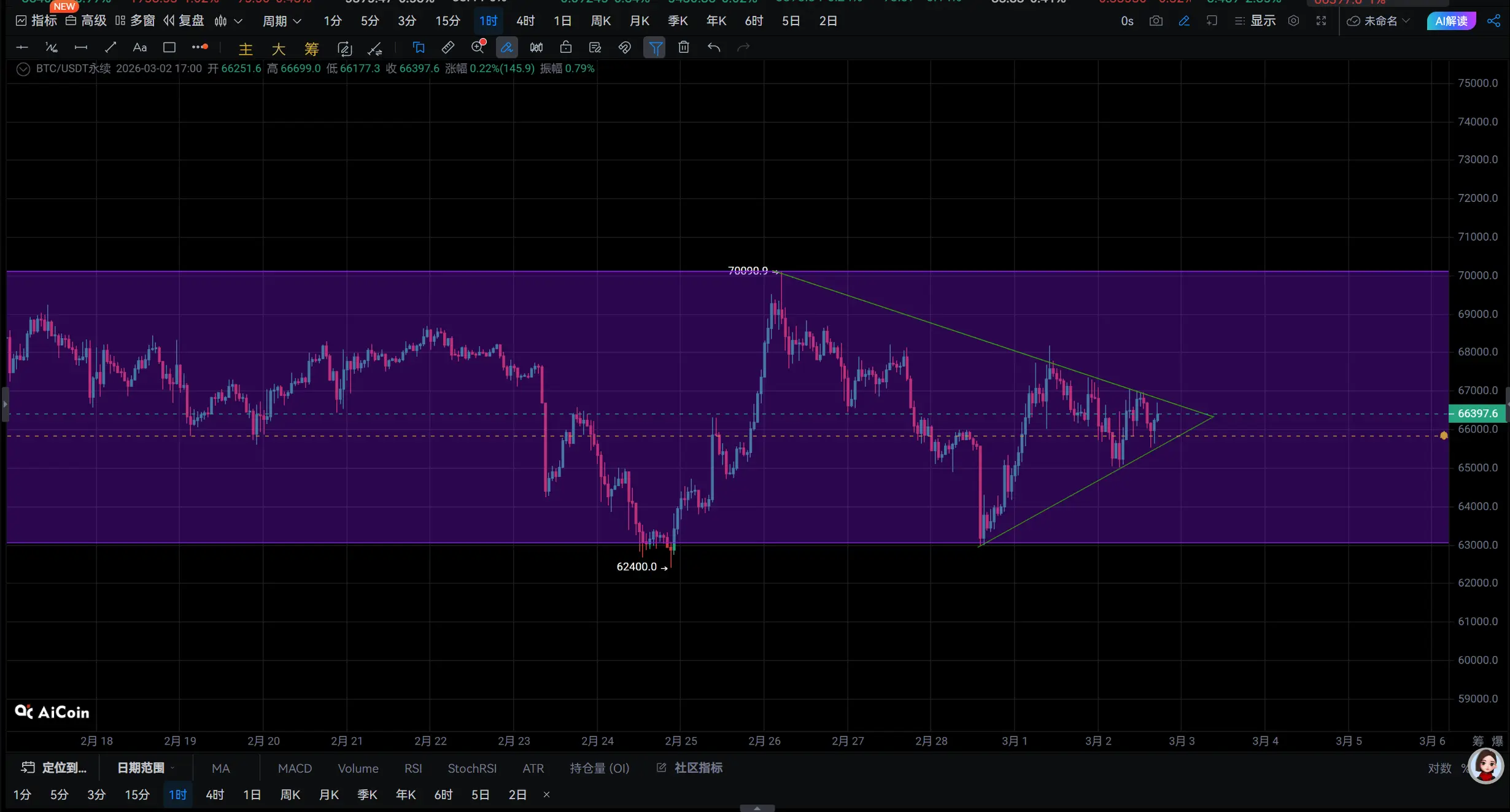This screenshot has width=1510, height=812.
Task: Click the camera screenshot icon
Action: 1156,21
